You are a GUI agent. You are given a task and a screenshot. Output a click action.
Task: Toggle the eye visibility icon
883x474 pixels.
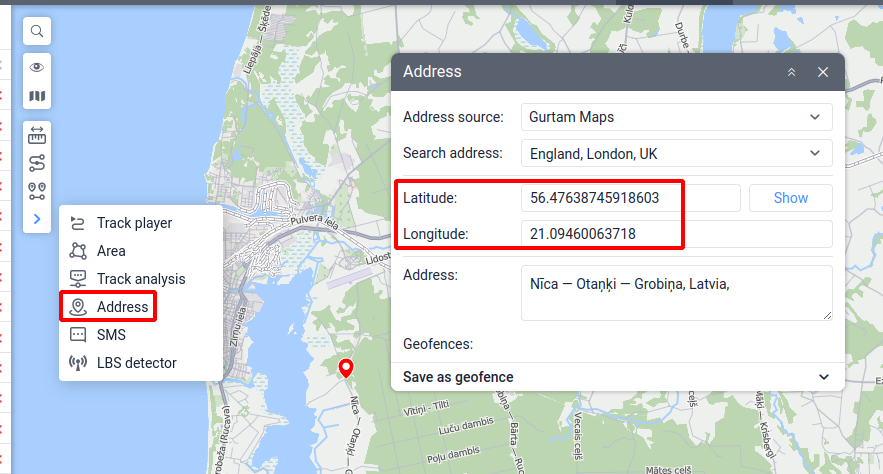pos(37,68)
